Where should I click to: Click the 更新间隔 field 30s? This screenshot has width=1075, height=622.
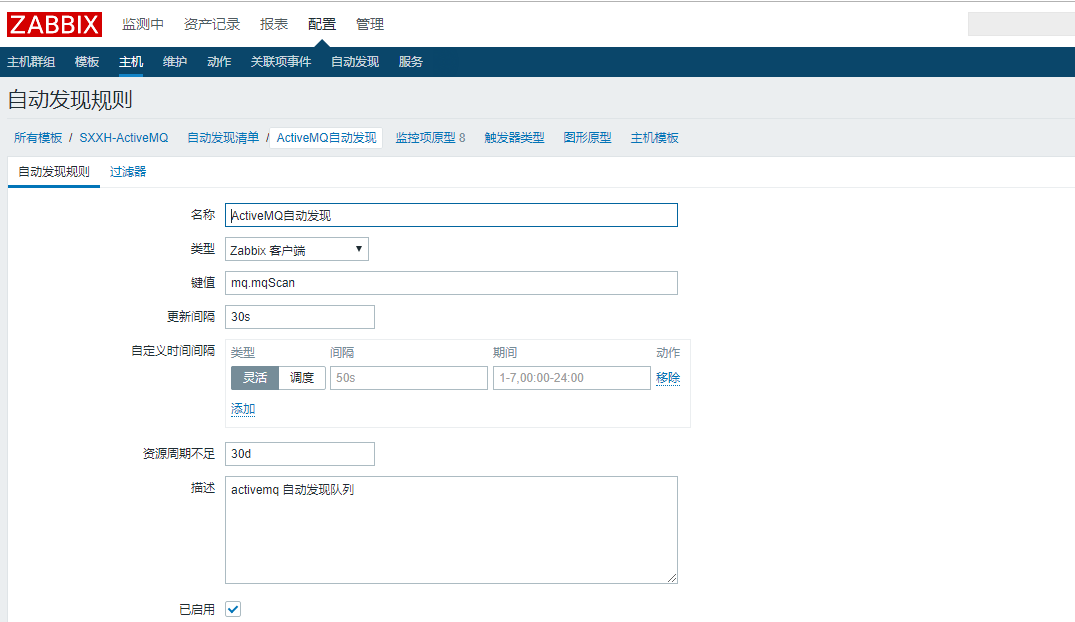[x=300, y=317]
